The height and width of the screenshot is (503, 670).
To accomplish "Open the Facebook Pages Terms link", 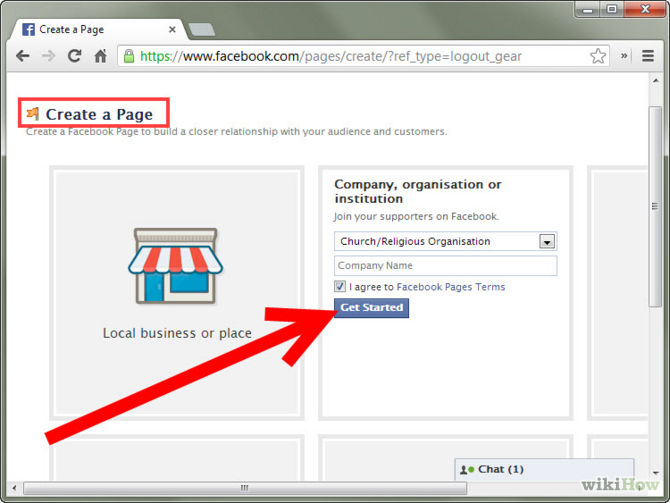I will coord(451,287).
